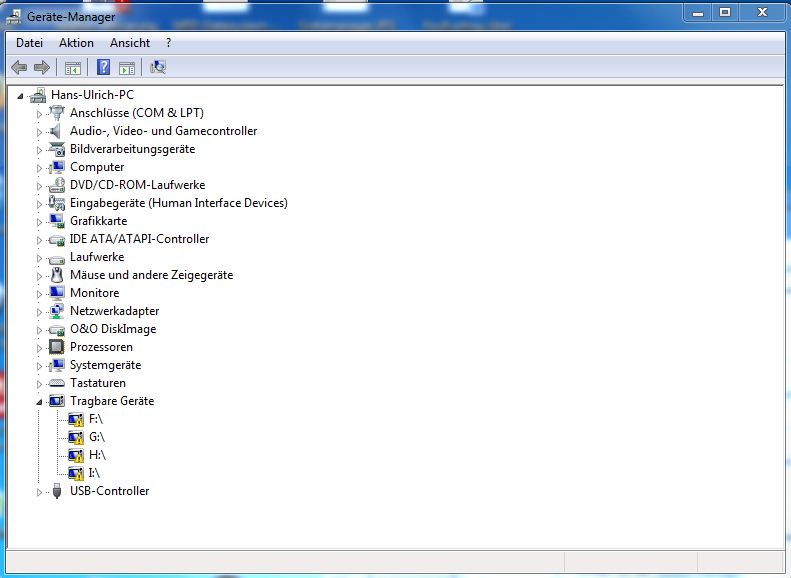
Task: Click the Systemgeräte computer icon
Action: pyautogui.click(x=57, y=365)
